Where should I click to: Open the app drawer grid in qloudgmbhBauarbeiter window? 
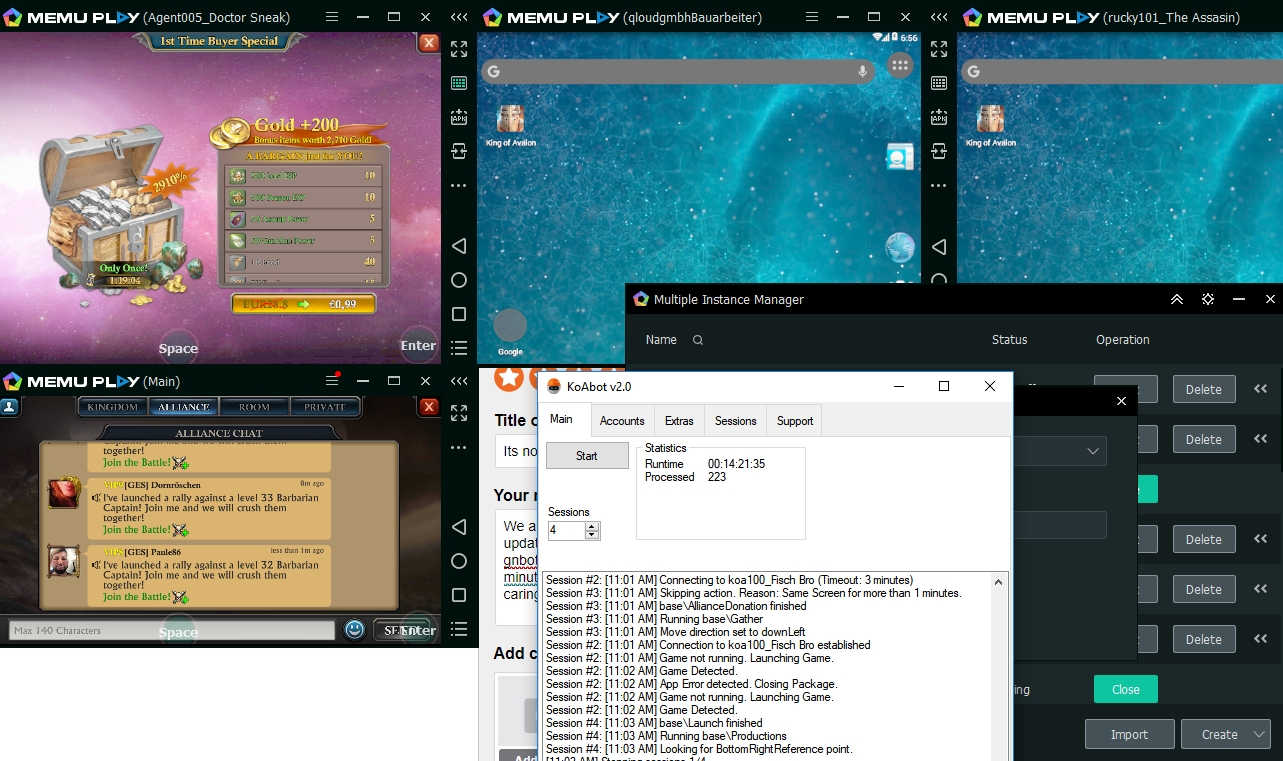(x=900, y=66)
